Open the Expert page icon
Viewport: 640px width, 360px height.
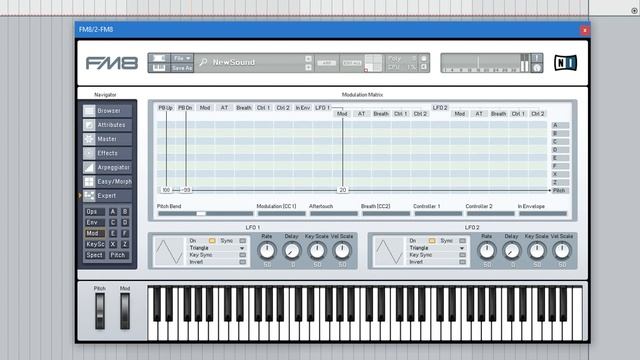pyautogui.click(x=89, y=196)
